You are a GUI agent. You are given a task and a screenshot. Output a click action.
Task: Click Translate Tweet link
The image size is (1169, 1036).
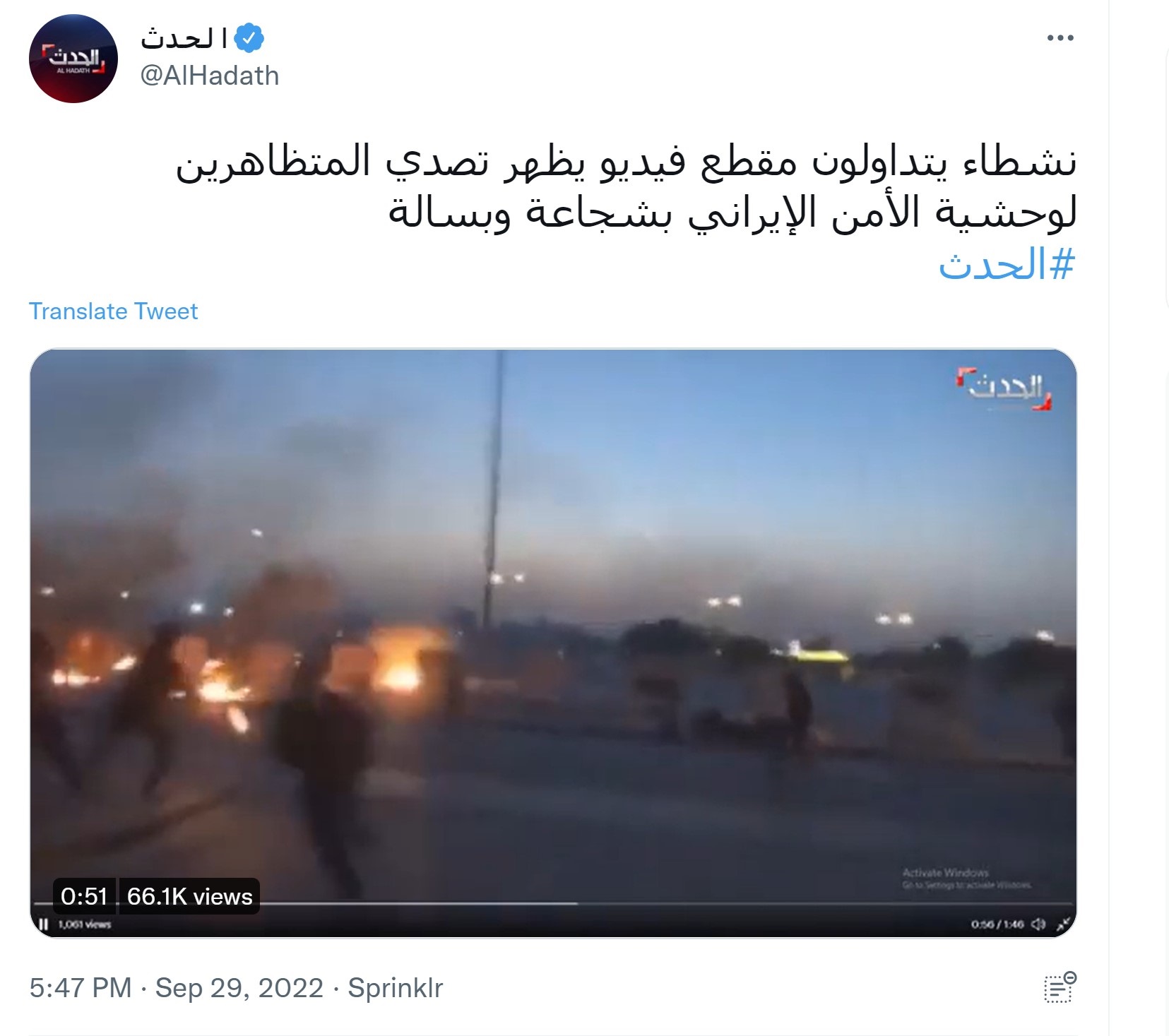click(x=113, y=311)
